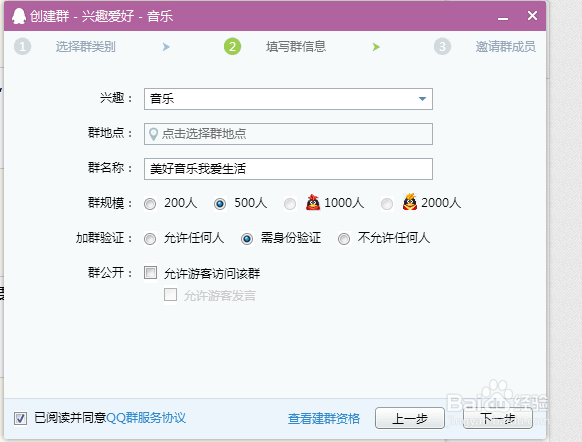Click arrow between 选择群类别 and step 2
The width and height of the screenshot is (582, 442).
[x=166, y=47]
